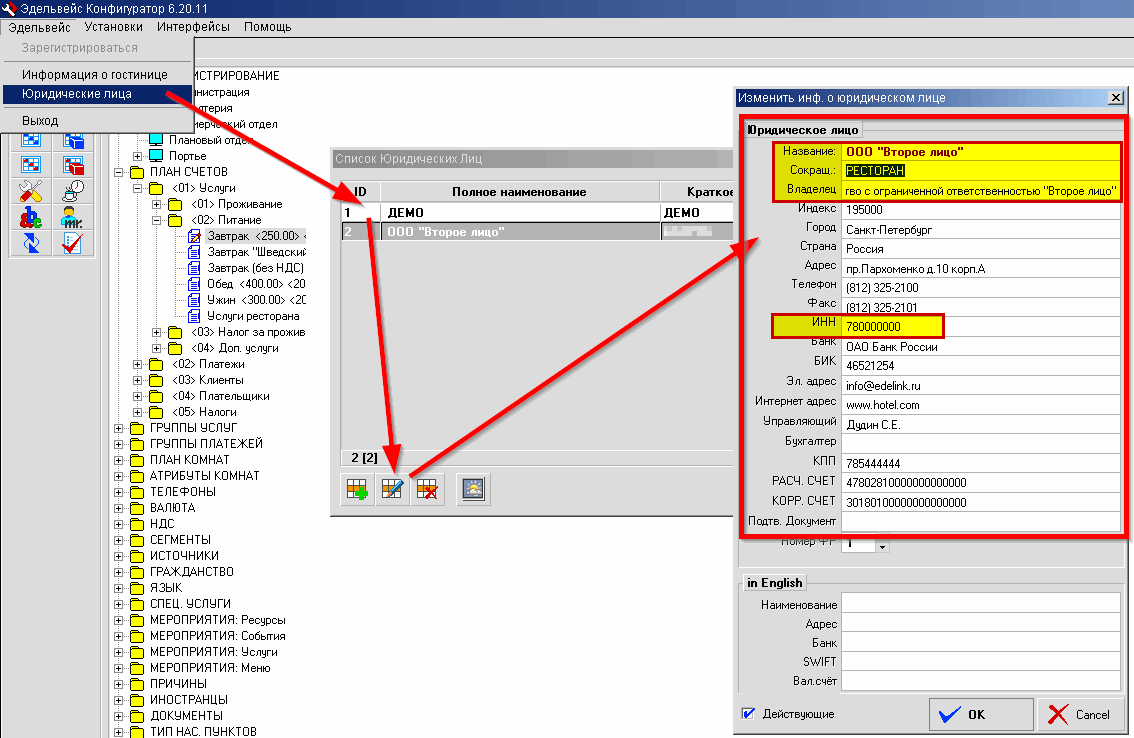Expand the 'ГРУППЫ УСЛУГ' tree node
Screen dimensions: 1134x738
[x=121, y=428]
